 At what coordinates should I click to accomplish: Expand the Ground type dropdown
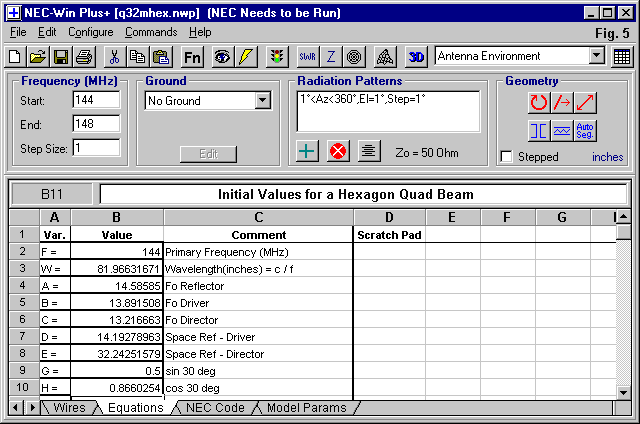pyautogui.click(x=263, y=101)
